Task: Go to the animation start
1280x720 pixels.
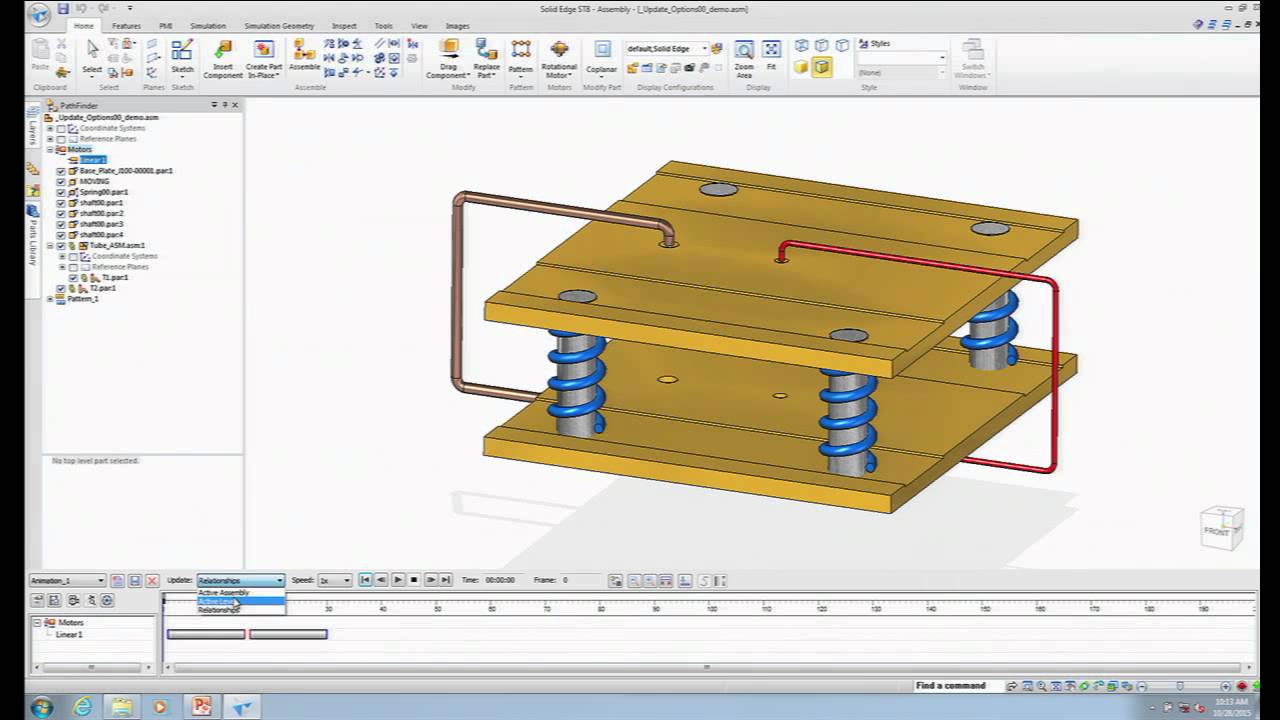Action: (x=365, y=580)
